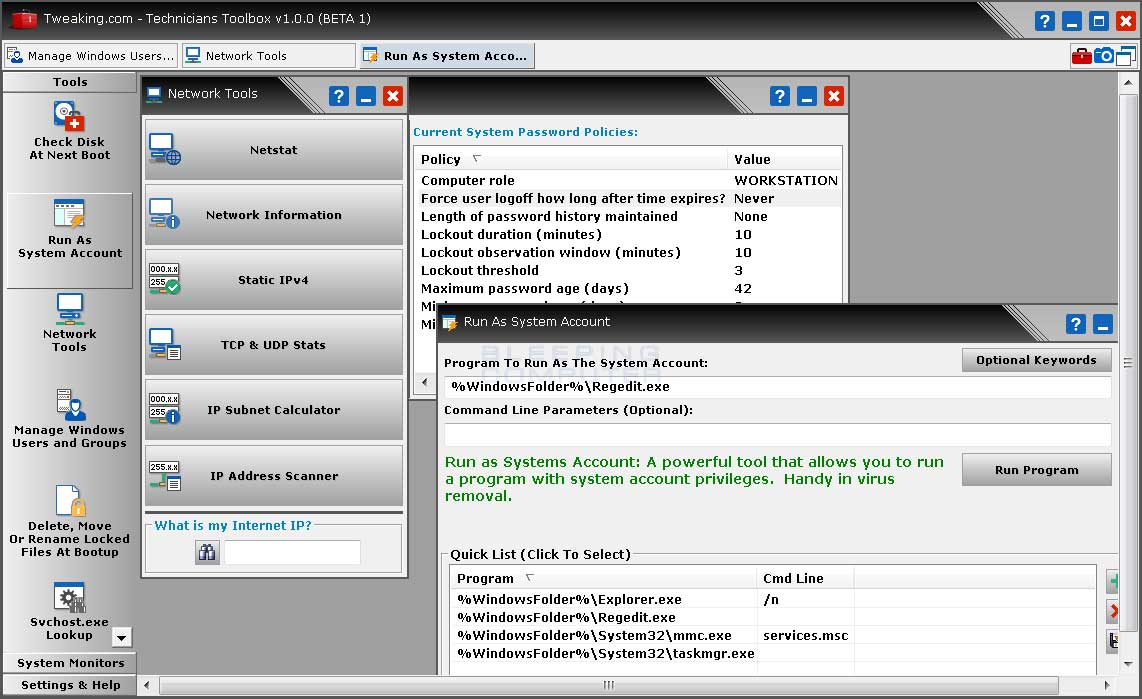1142x699 pixels.
Task: Select the Lockout duration (minutes) row
Action: tap(628, 234)
